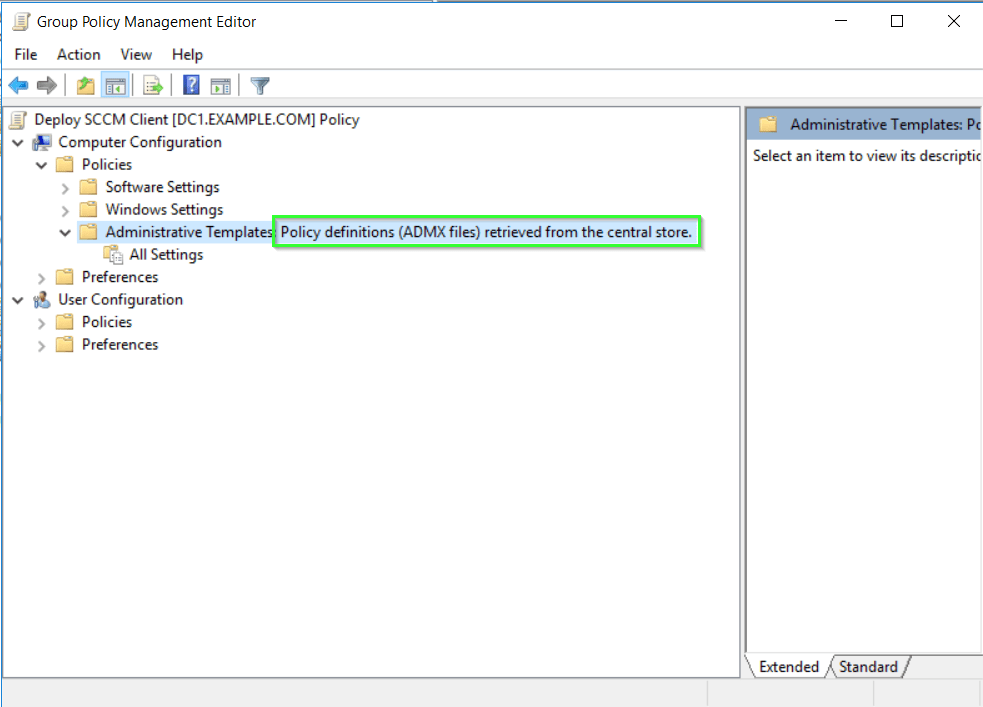
Task: Open the View menu
Action: pos(136,54)
